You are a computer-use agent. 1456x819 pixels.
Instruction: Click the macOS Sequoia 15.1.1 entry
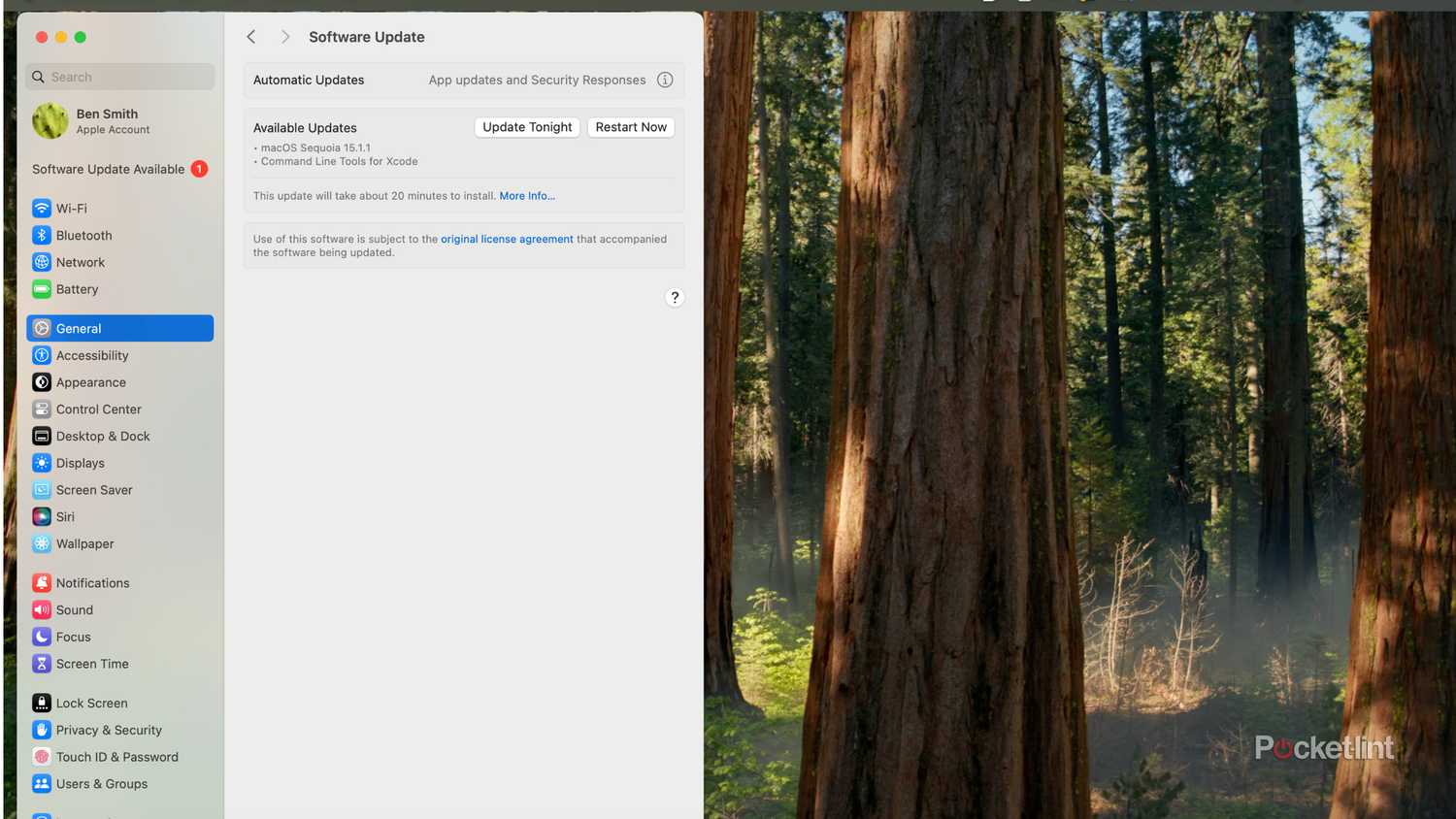coord(315,148)
